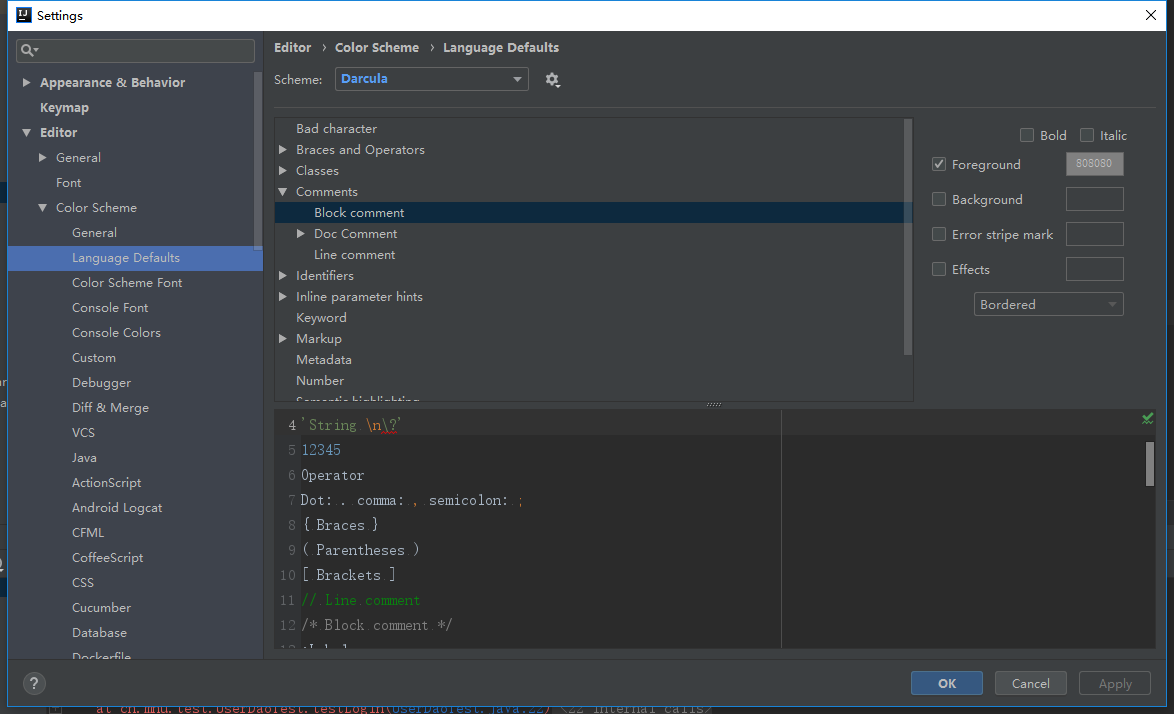Select Diff & Merge item
Viewport: 1174px width, 714px height.
tap(110, 408)
